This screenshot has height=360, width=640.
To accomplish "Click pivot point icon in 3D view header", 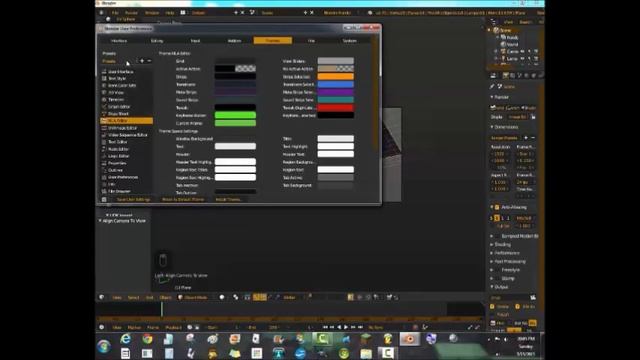I will (x=236, y=297).
